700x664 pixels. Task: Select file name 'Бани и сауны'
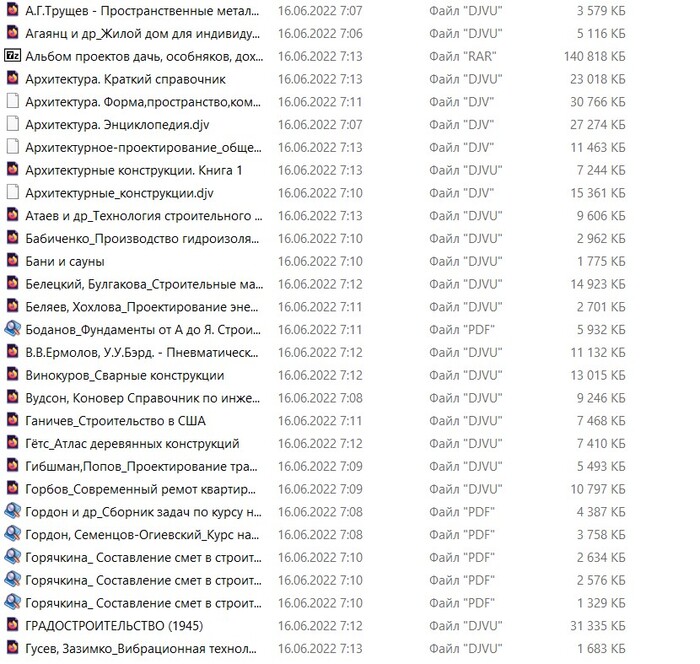click(65, 261)
